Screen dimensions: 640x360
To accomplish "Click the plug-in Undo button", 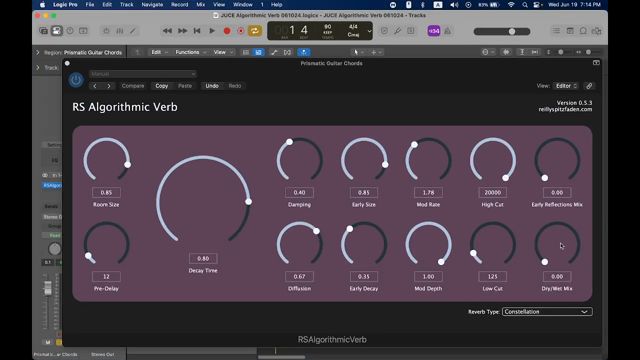I will point(212,86).
